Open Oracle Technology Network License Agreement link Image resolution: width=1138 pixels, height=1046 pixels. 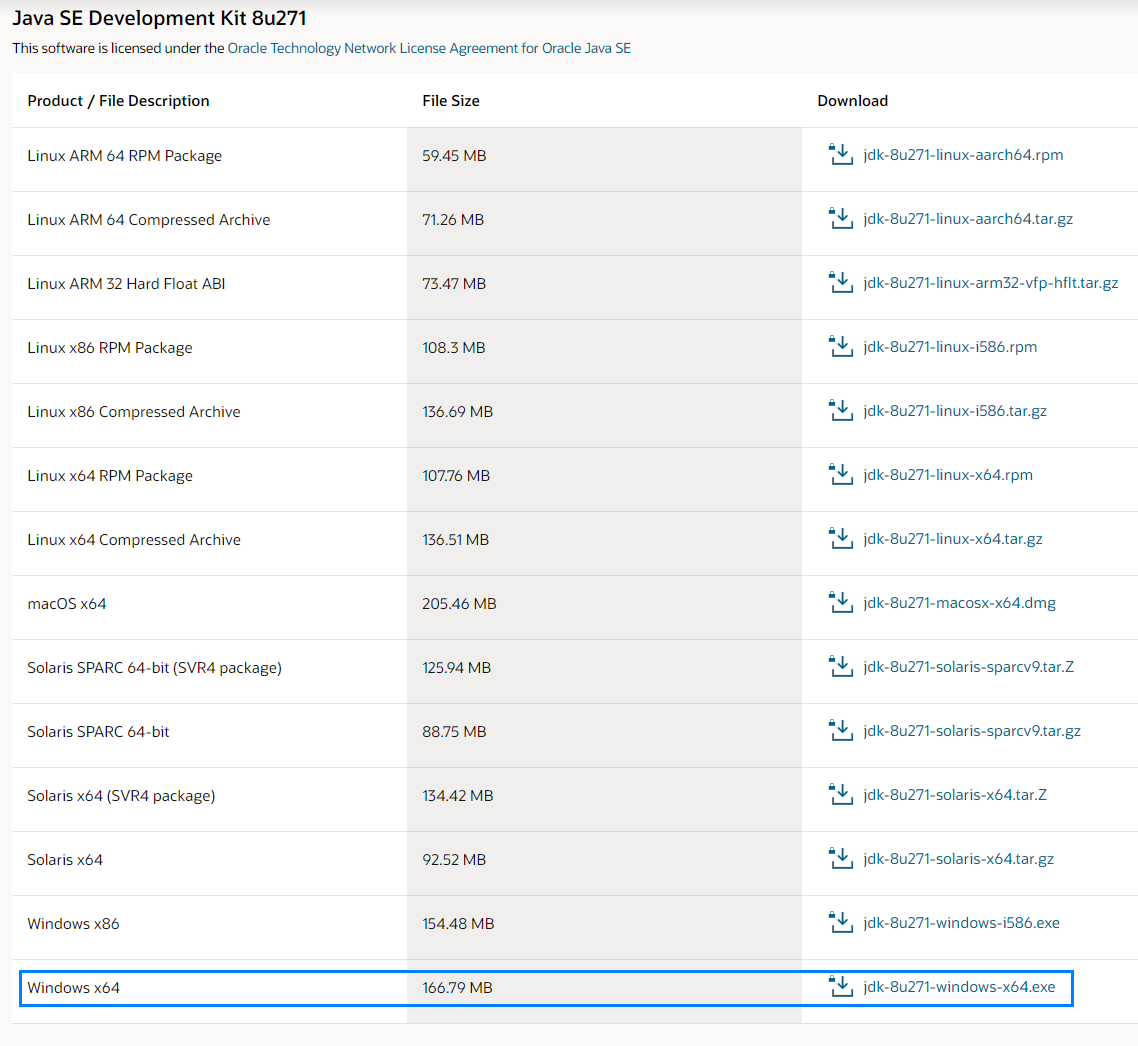[429, 48]
